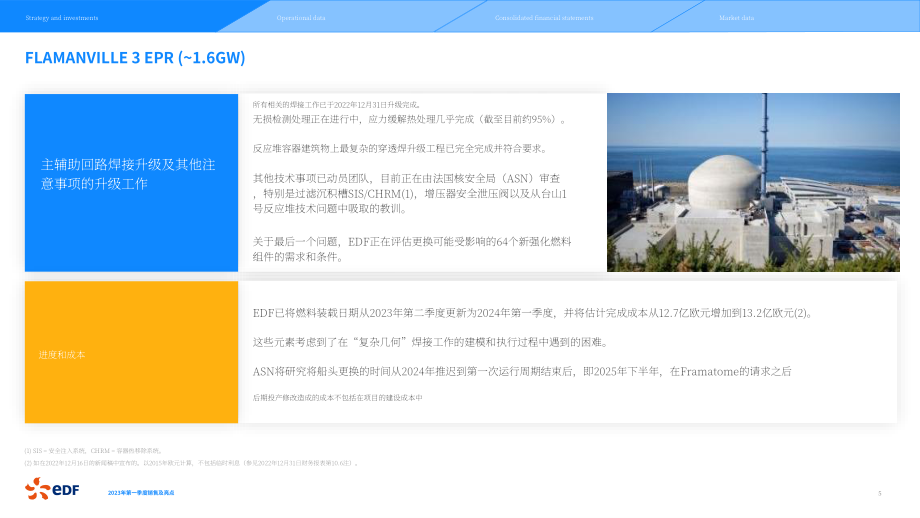Select the line EDF已将燃料装载日期从2023年第二季度
920x518 pixels.
[x=533, y=313]
